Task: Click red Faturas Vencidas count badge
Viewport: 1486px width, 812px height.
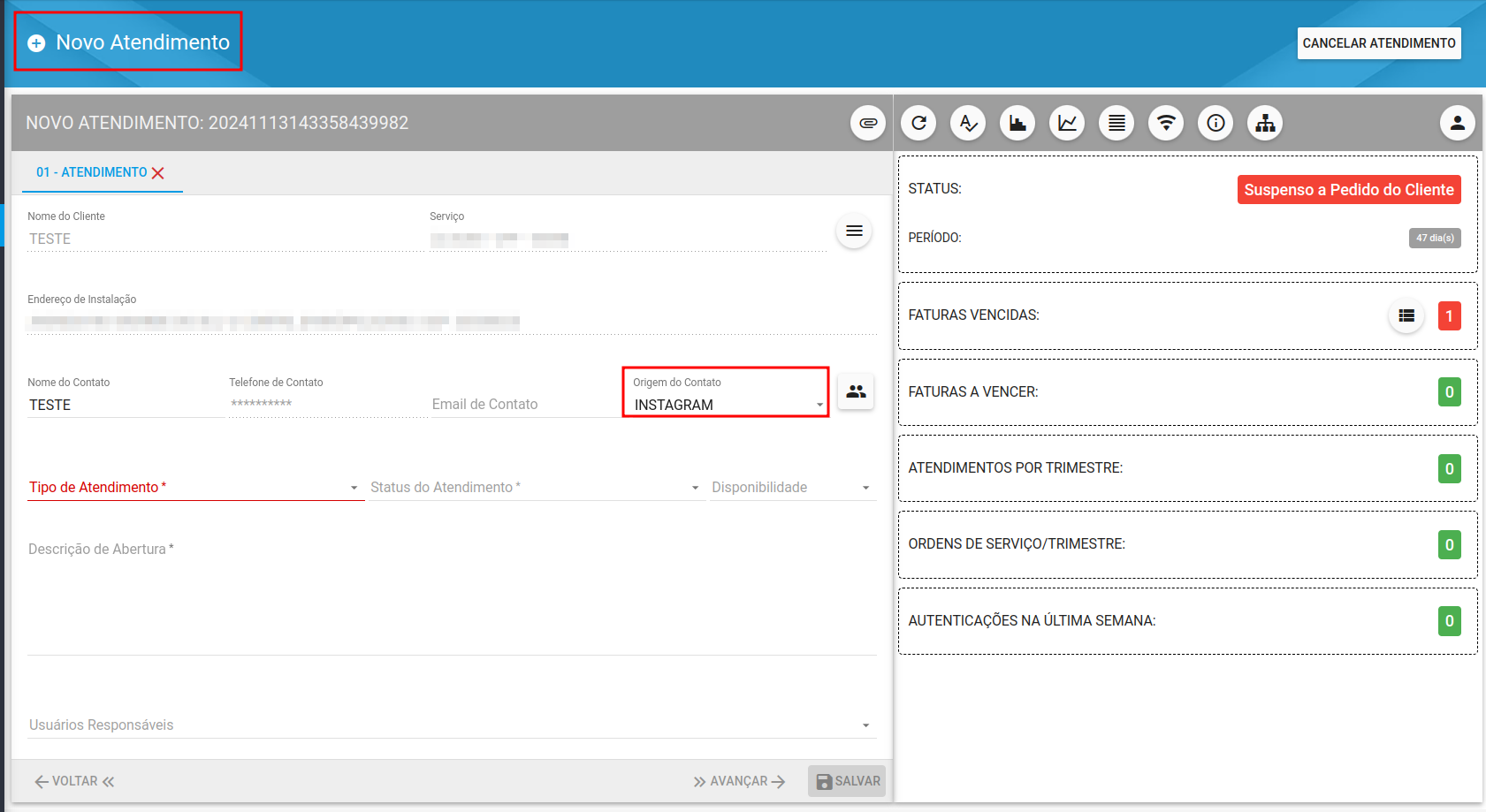Action: pos(1450,315)
